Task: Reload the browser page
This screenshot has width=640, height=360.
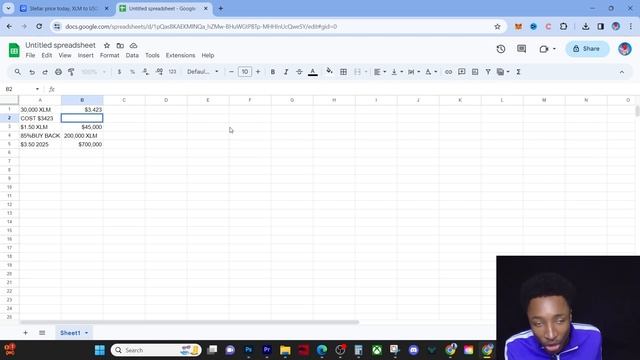Action: [39, 27]
